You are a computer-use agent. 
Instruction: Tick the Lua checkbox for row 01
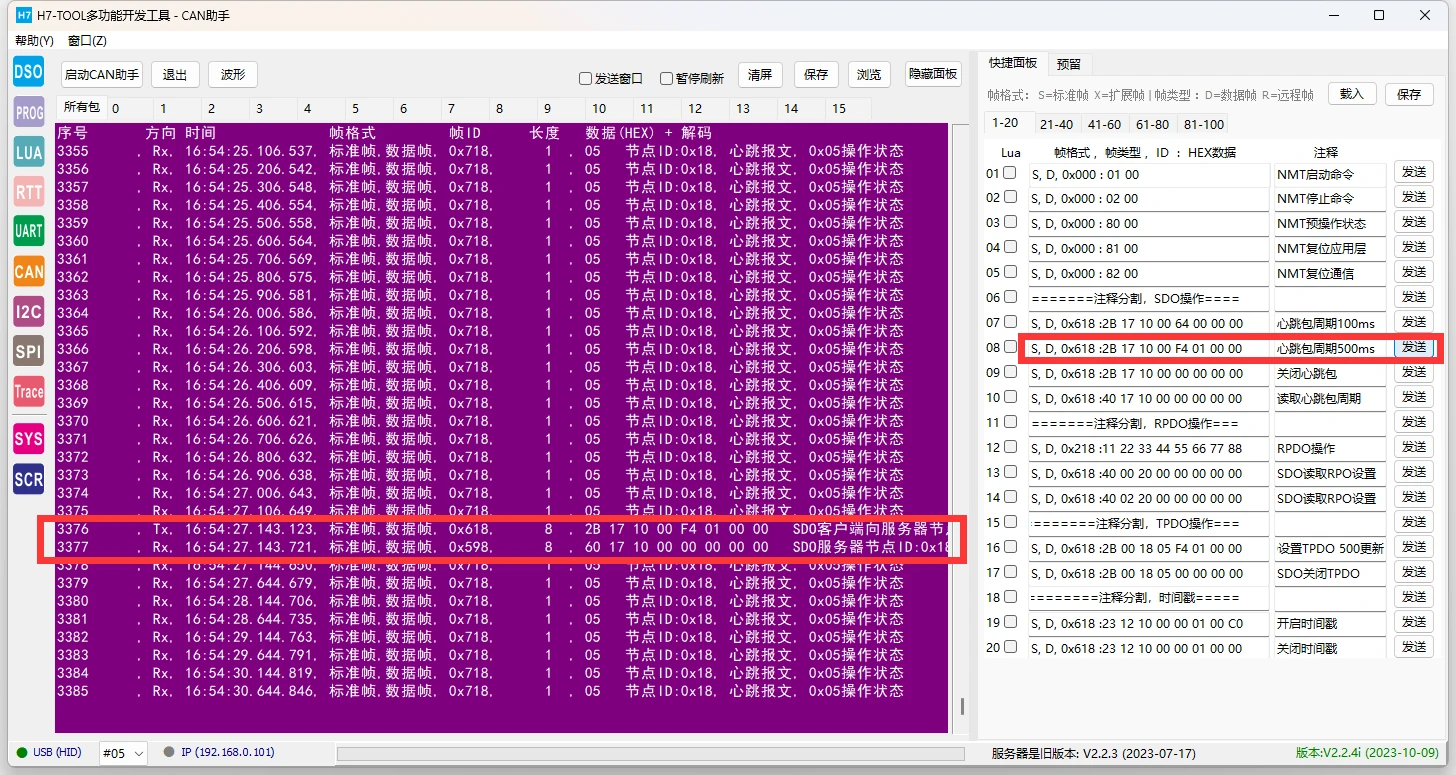click(1010, 173)
